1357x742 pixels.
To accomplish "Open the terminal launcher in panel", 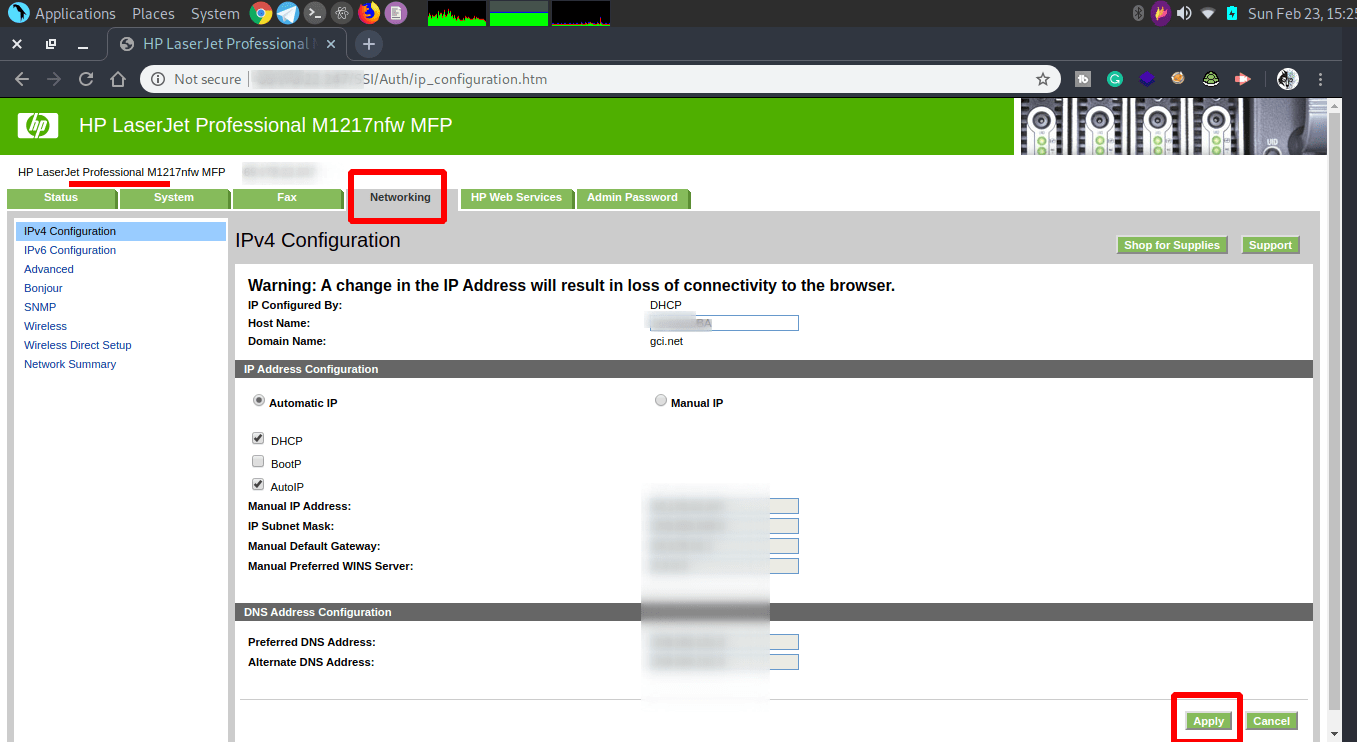I will (x=315, y=13).
